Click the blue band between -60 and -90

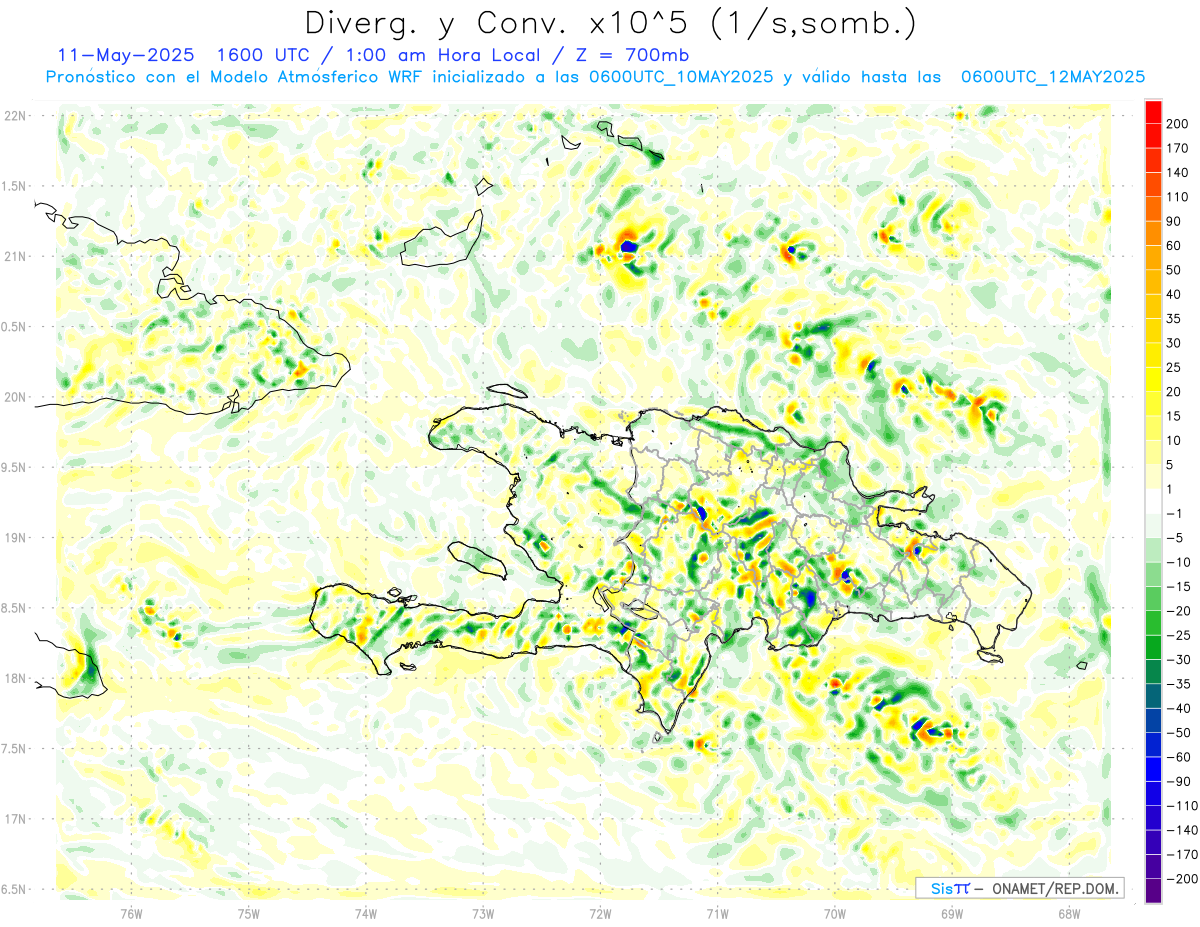click(x=1153, y=769)
